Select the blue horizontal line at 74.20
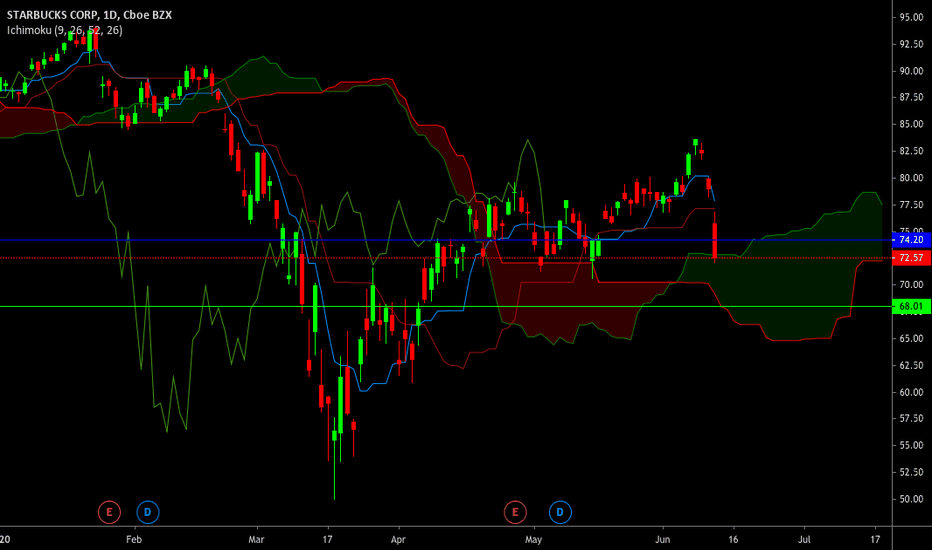The width and height of the screenshot is (932, 550). pos(446,240)
